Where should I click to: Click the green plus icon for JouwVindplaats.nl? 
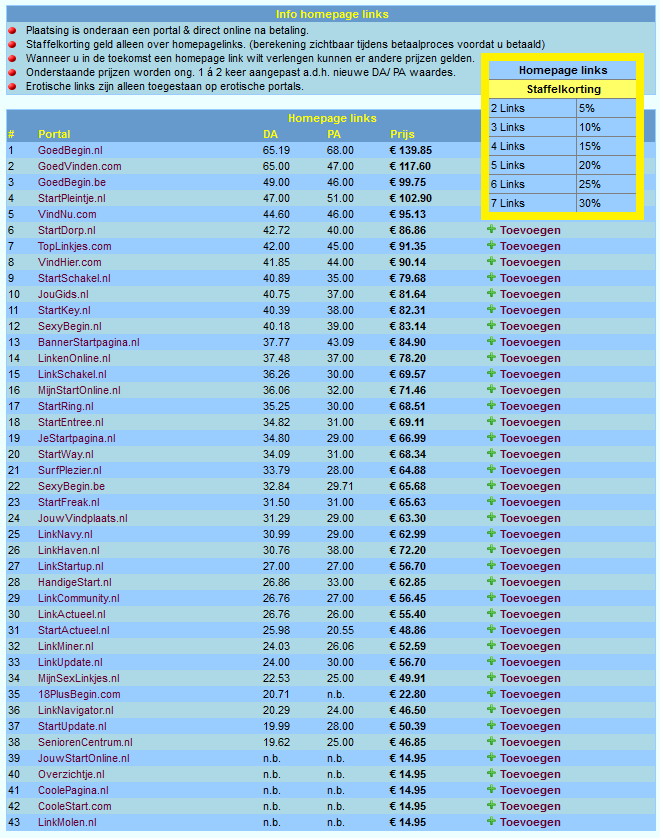click(491, 517)
